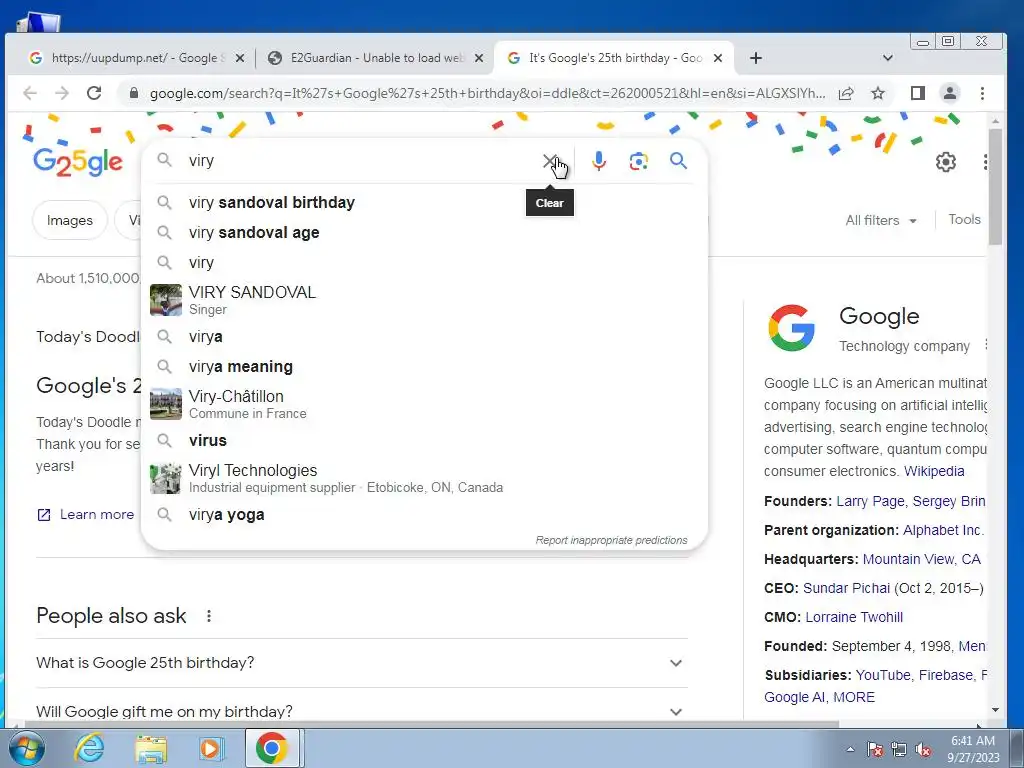Choose the 'virya' suggestion
The height and width of the screenshot is (768, 1024).
pos(424,336)
